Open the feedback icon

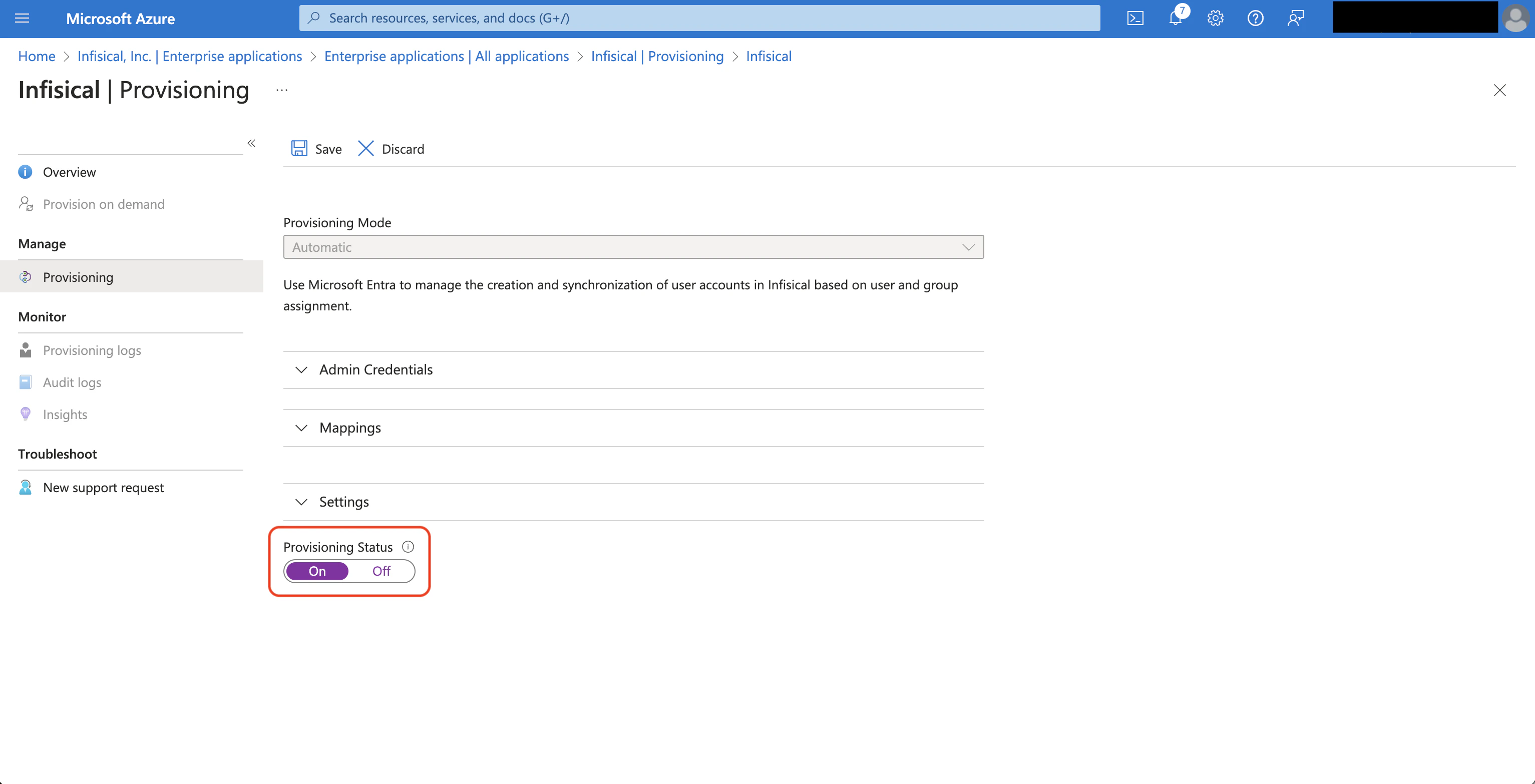pos(1296,19)
